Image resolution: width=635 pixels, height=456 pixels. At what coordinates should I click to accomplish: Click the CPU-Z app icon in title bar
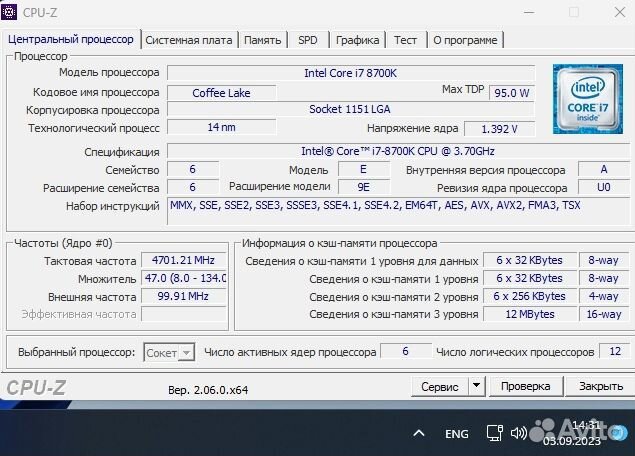tap(9, 12)
